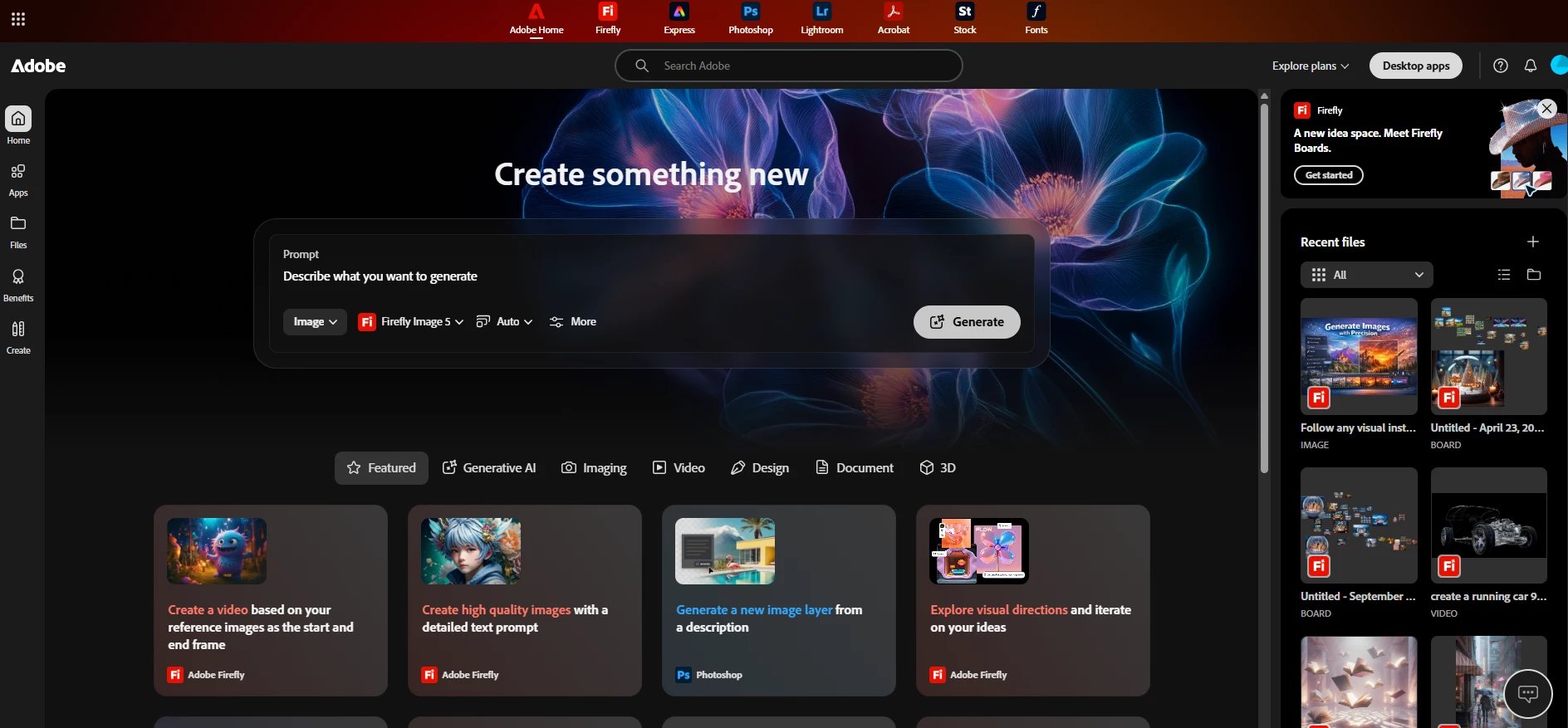
Task: Open Create in left sidebar
Action: coord(18,337)
